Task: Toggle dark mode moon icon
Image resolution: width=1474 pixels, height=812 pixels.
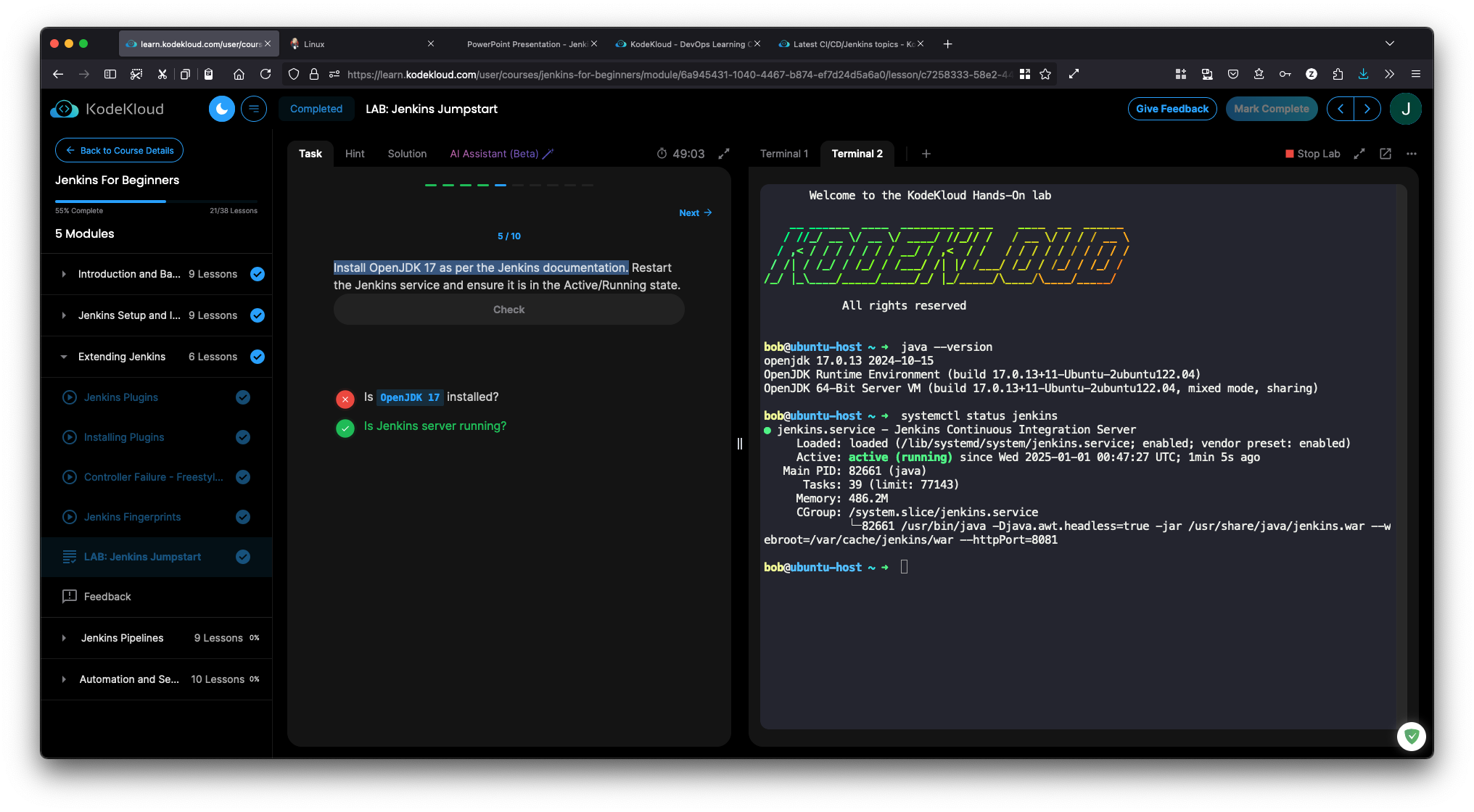Action: point(222,109)
